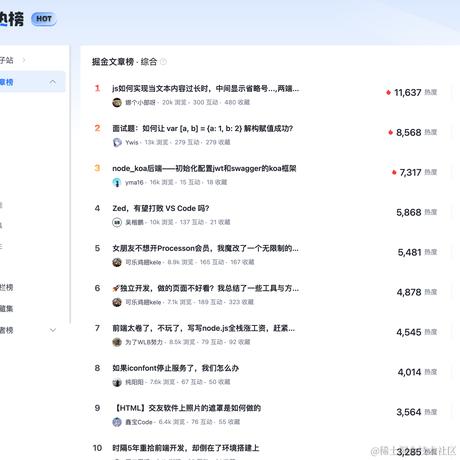Click the 4,014 heat value
Image resolution: width=460 pixels, height=460 pixels.
(x=409, y=372)
